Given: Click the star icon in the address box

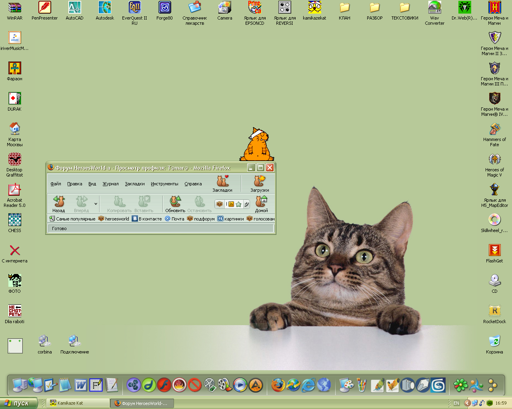Looking at the screenshot, I should coord(238,204).
